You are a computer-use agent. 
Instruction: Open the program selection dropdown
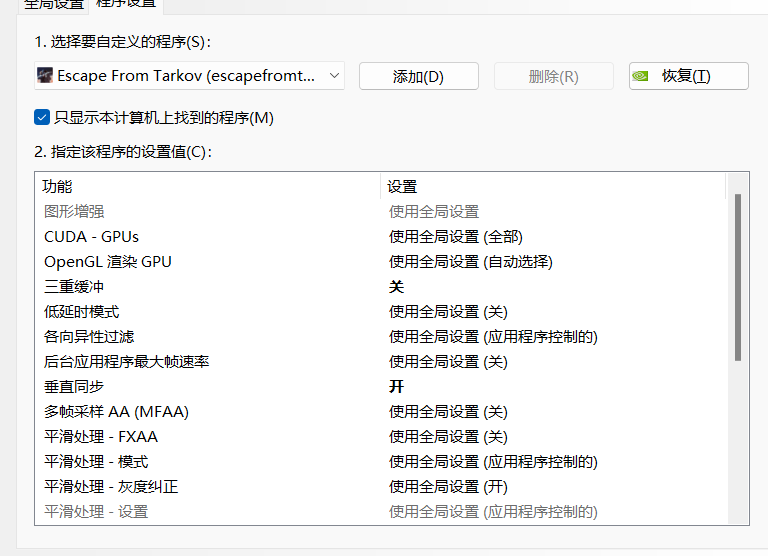pos(333,76)
